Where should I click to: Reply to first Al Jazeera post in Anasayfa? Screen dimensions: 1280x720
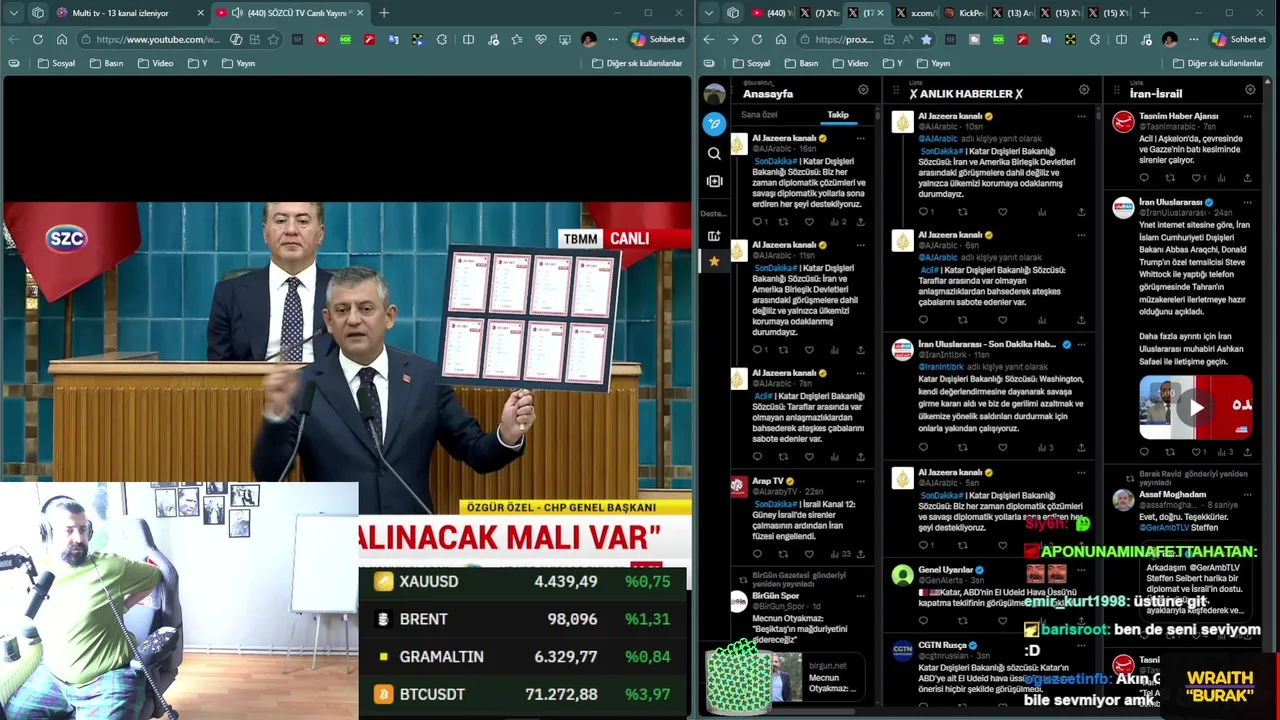click(757, 222)
